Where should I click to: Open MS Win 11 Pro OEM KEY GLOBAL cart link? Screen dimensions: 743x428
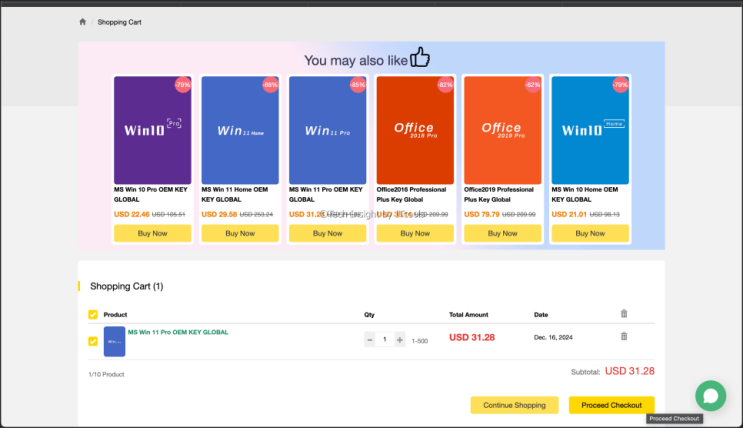(x=178, y=332)
